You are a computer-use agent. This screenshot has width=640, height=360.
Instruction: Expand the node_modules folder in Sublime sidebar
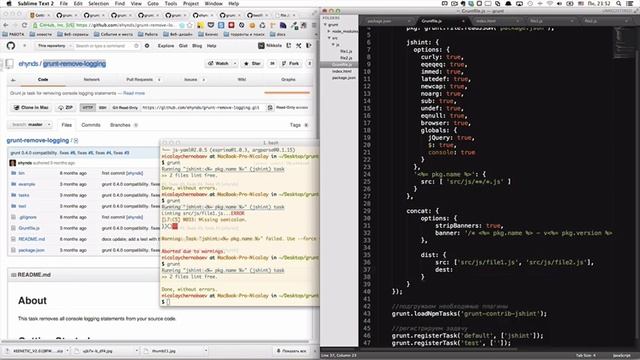click(329, 31)
